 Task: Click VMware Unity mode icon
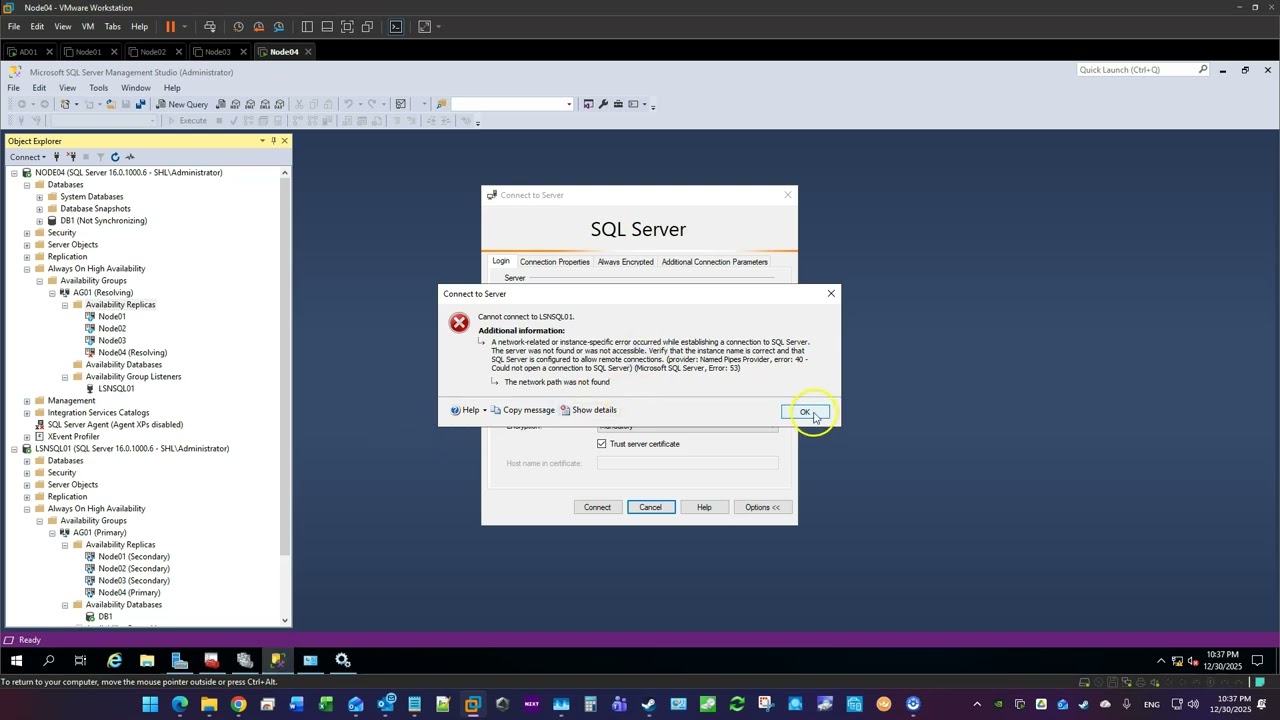367,27
